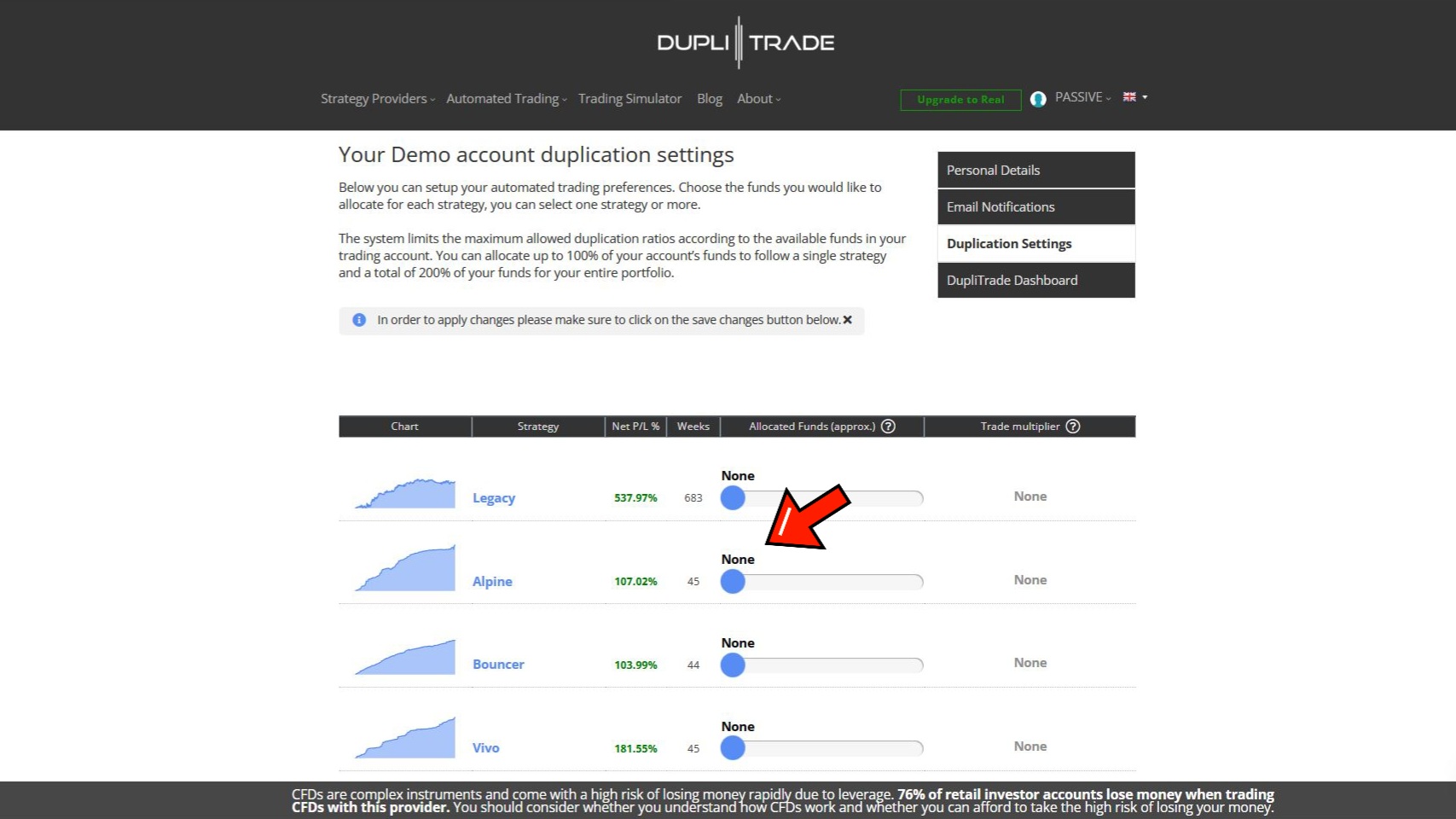
Task: Click the Weeks column header
Action: coord(693,427)
